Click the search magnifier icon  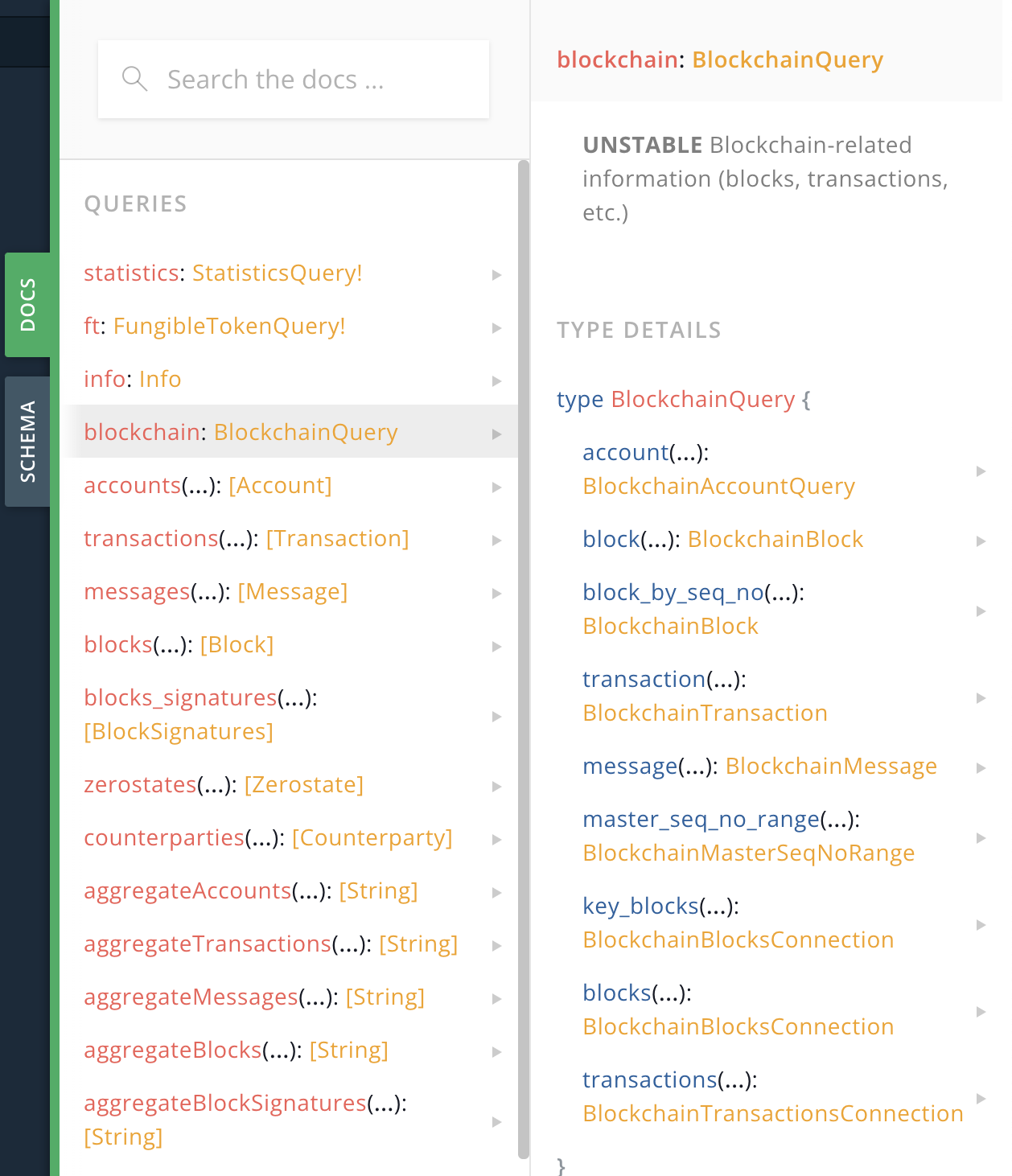click(134, 79)
